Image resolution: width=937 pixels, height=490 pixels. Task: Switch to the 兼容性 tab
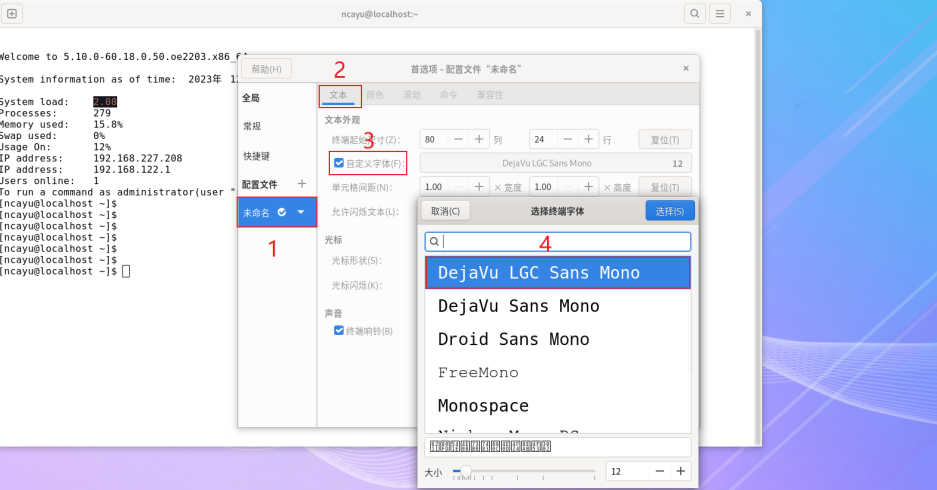(x=489, y=95)
